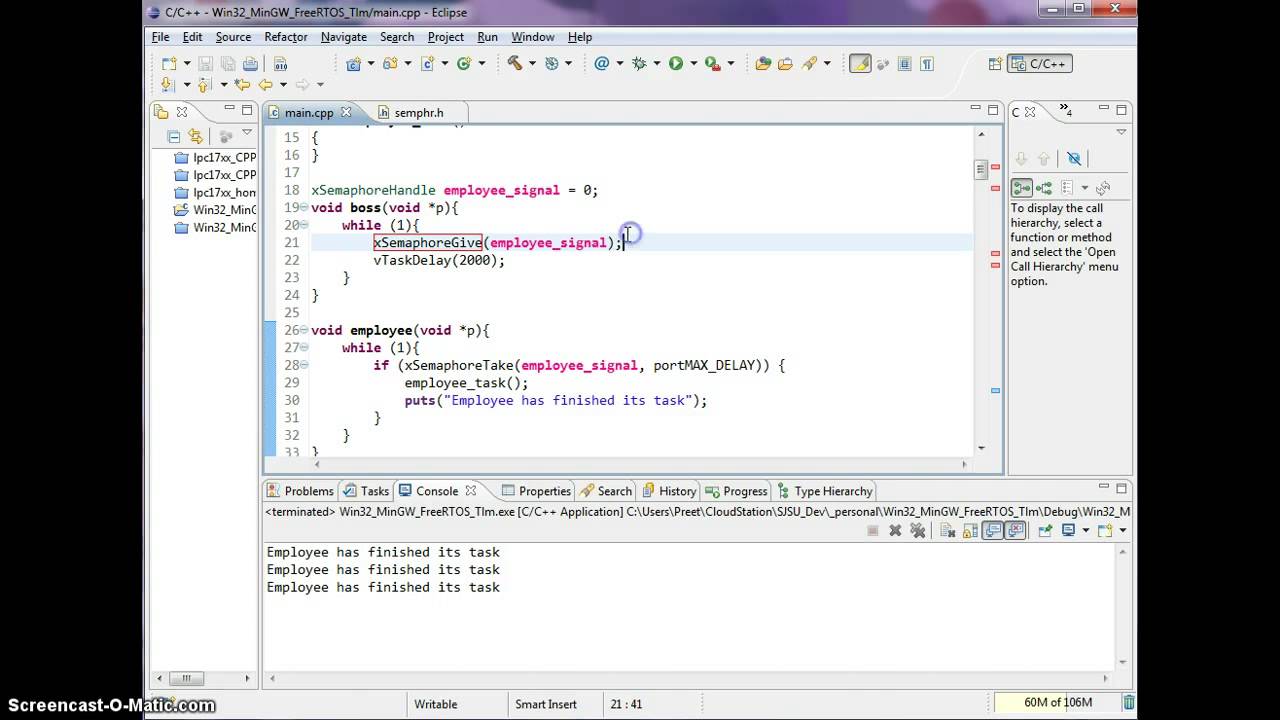Image resolution: width=1280 pixels, height=720 pixels.
Task: Click the New C/C++ Project icon
Action: [353, 64]
